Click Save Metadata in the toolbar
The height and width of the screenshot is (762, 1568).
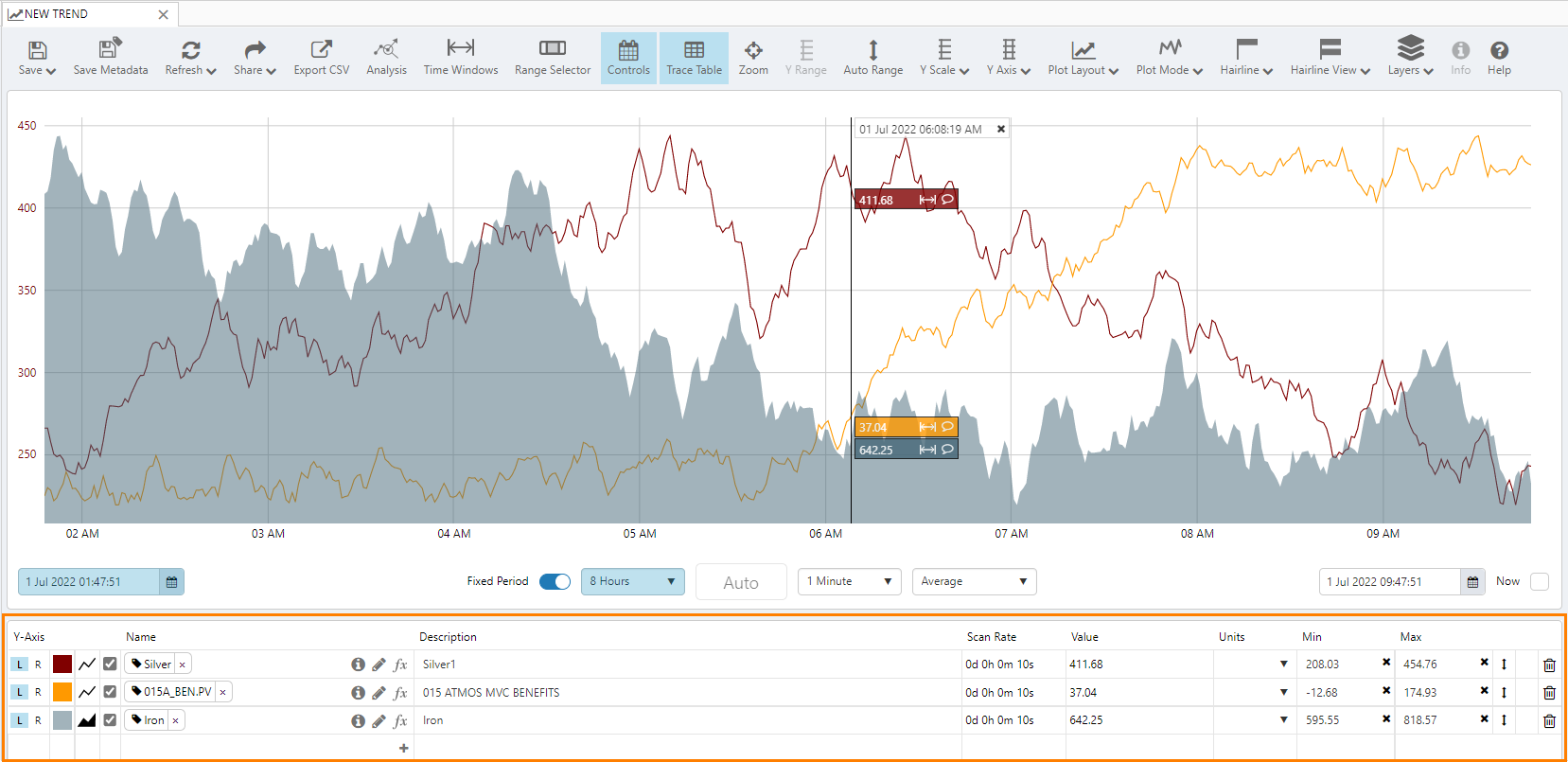[x=111, y=58]
